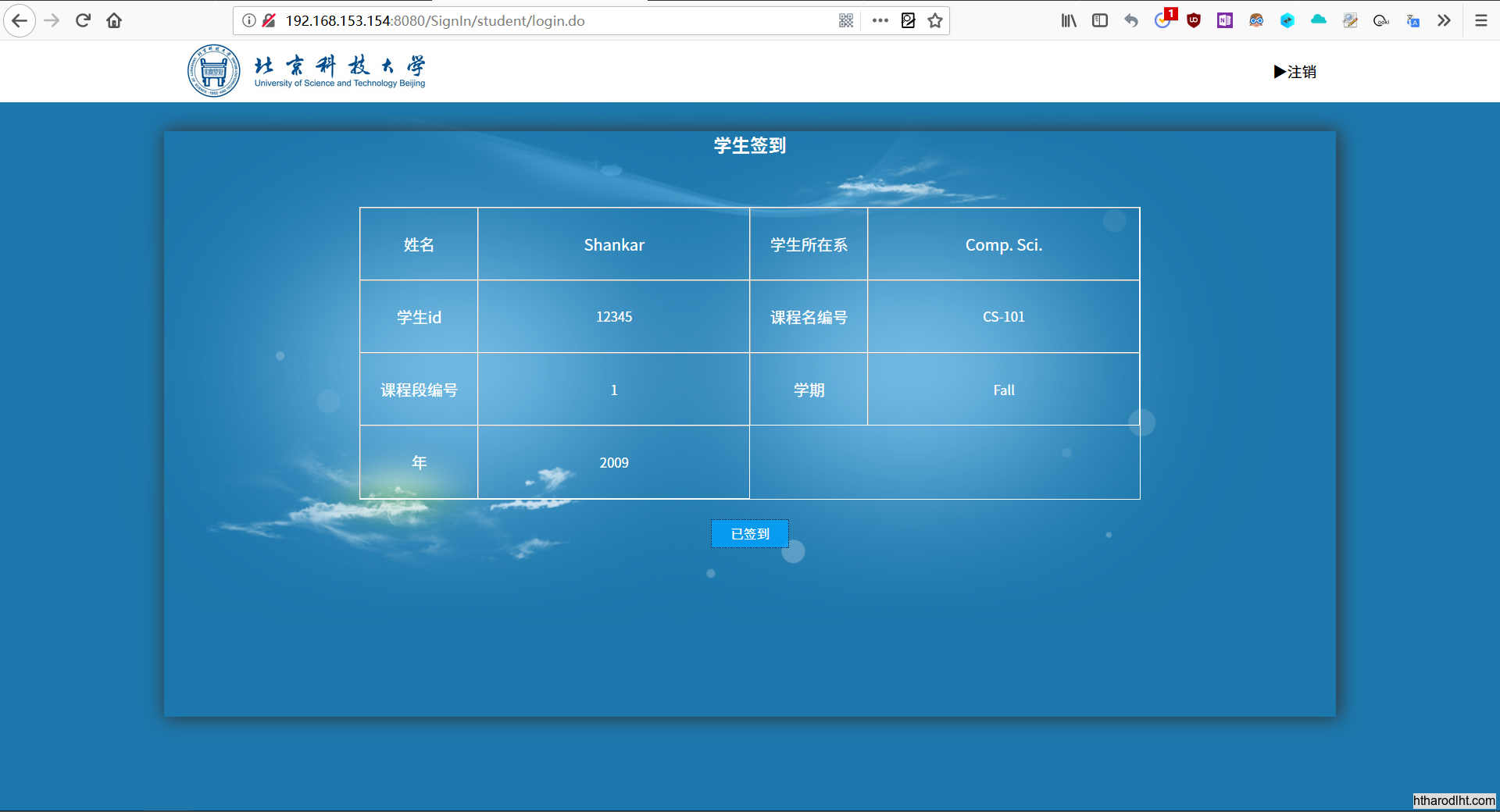1500x812 pixels.
Task: Click the cloud extension icon
Action: pos(1319,21)
